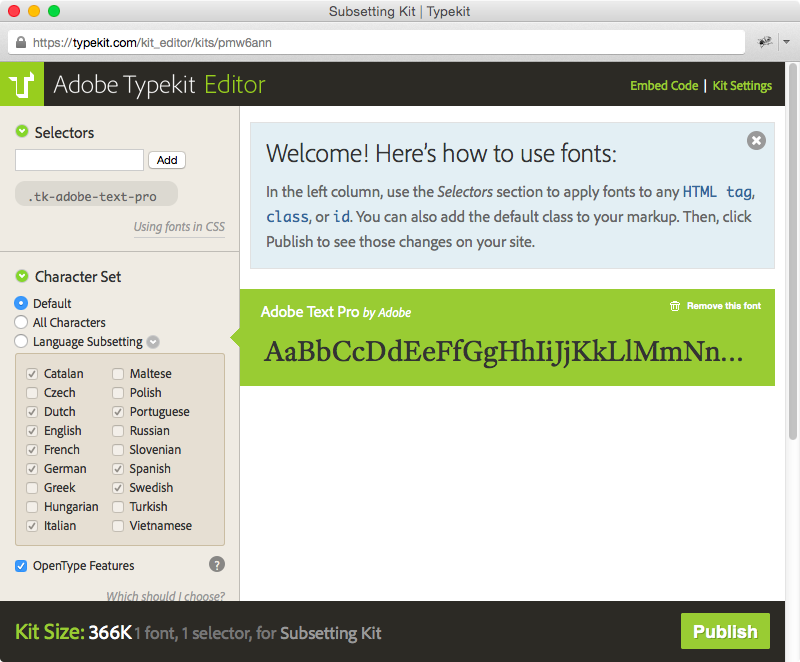This screenshot has height=662, width=800.
Task: Click the padlock icon in the address bar
Action: (21, 42)
